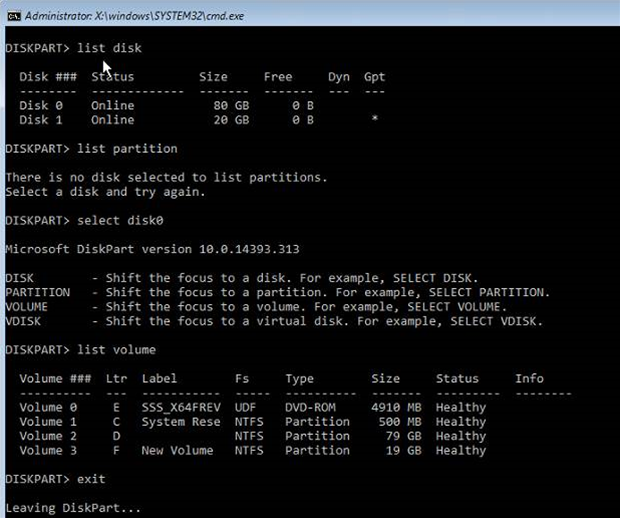Click the 'Volume 1' row label
This screenshot has height=518, width=620.
click(x=48, y=422)
